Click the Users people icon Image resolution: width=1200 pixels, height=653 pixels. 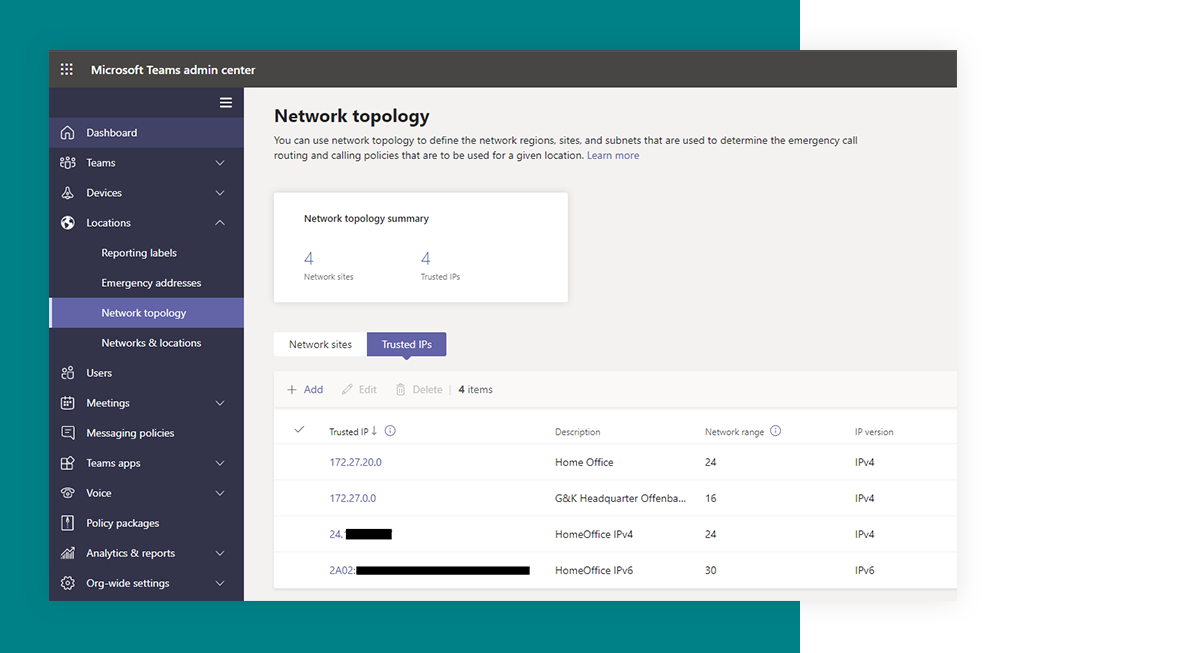(x=68, y=373)
